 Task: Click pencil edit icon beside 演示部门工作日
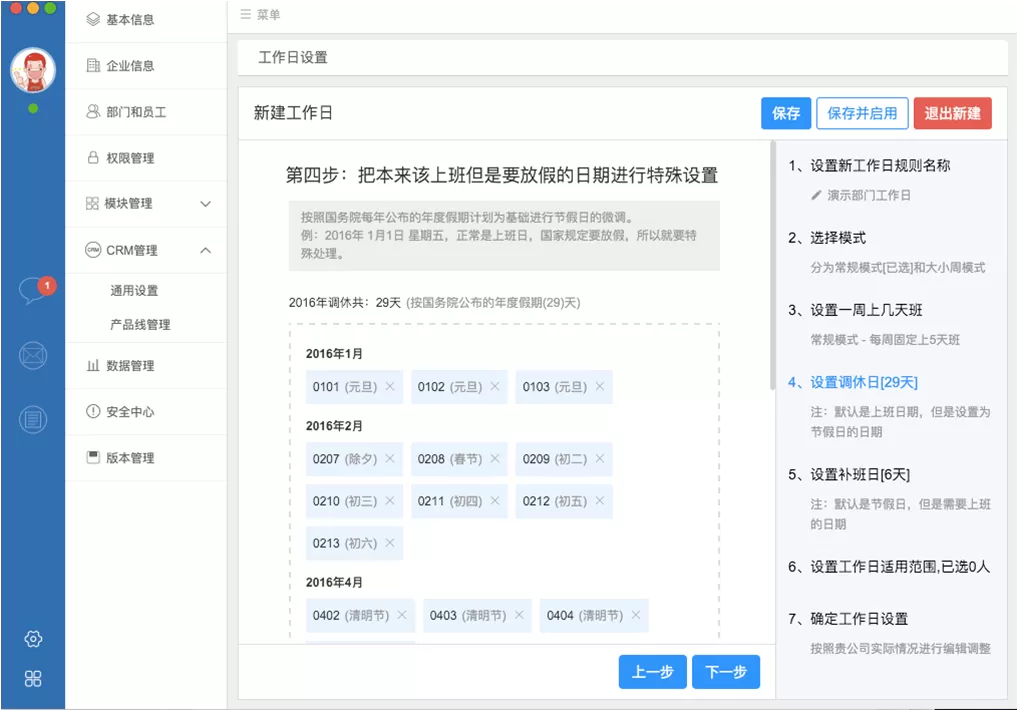pyautogui.click(x=816, y=195)
